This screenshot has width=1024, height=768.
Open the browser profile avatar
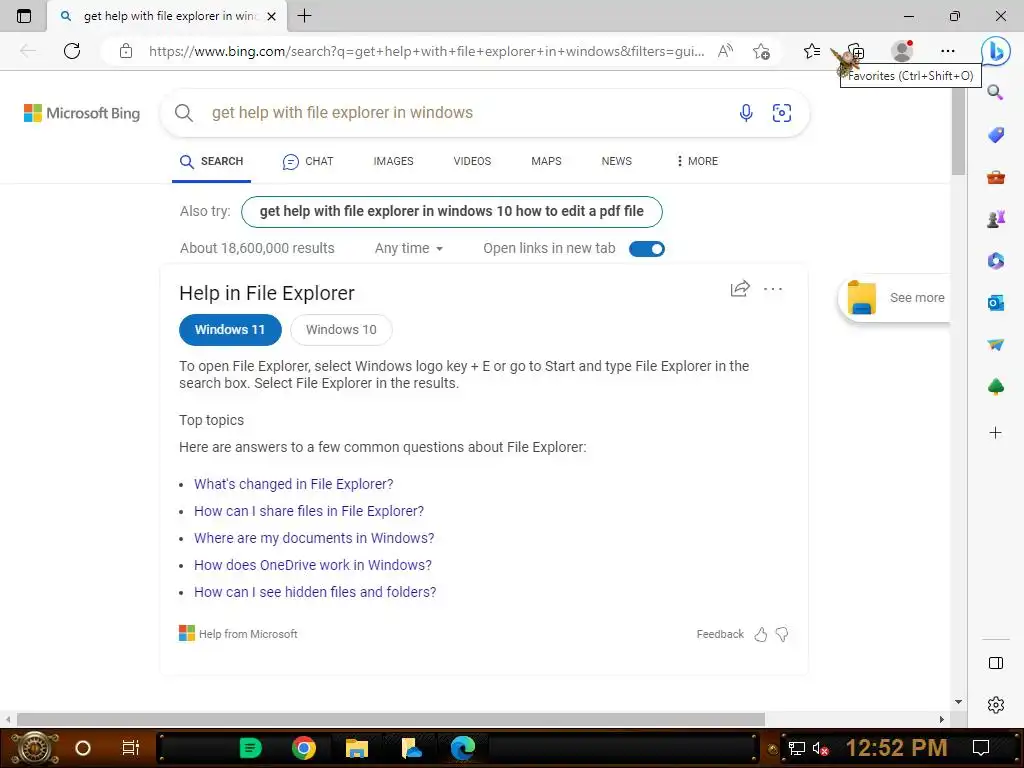(902, 51)
